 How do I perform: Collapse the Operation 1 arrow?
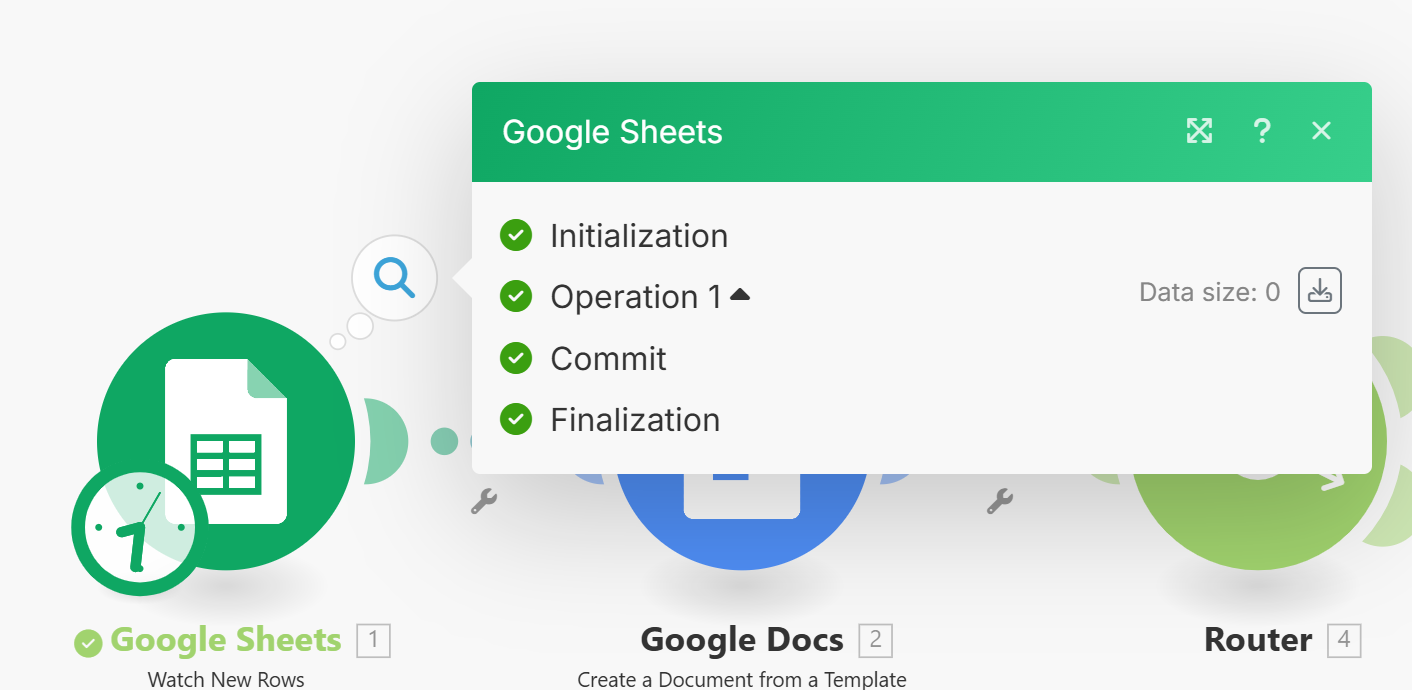740,295
